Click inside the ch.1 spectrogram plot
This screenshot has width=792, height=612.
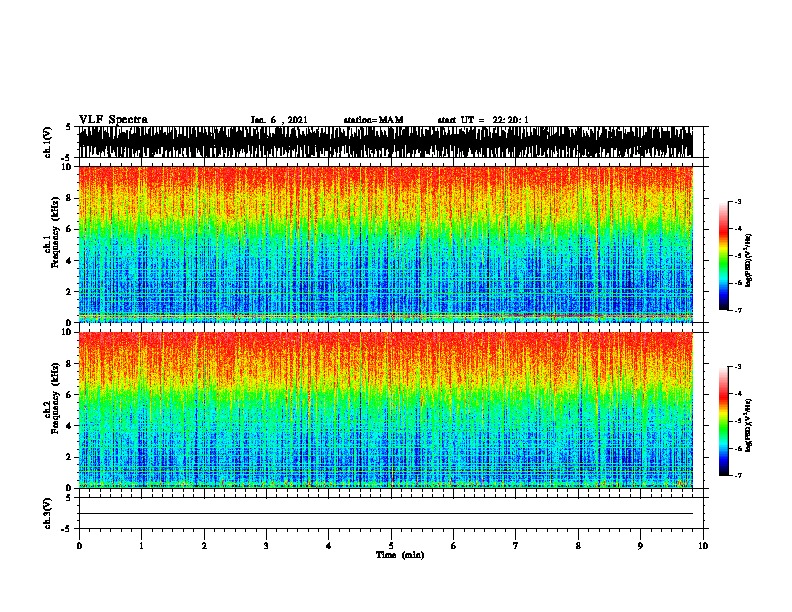385,244
